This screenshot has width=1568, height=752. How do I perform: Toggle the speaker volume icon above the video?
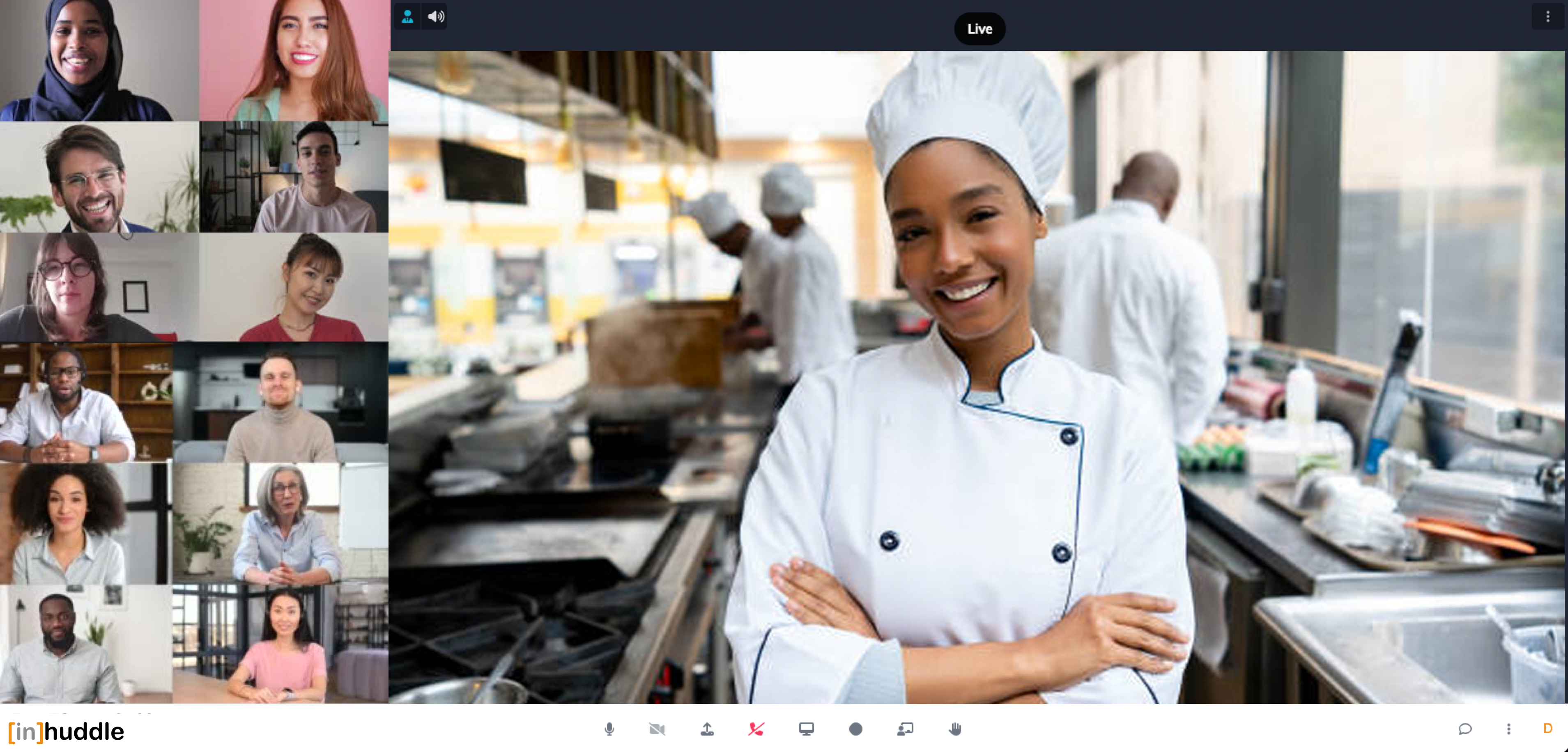click(x=435, y=16)
